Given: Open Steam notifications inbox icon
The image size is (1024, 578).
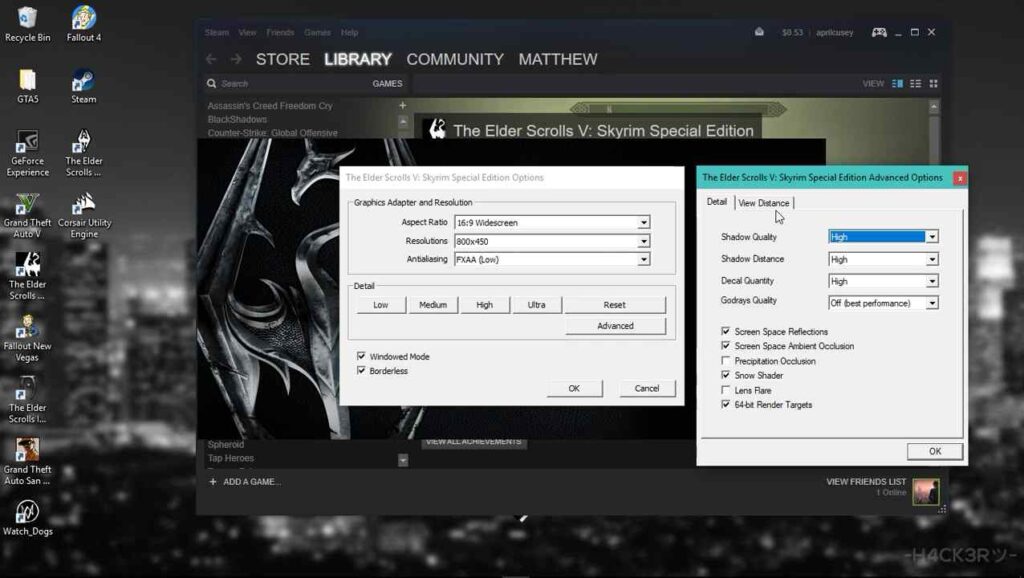Looking at the screenshot, I should pyautogui.click(x=759, y=32).
